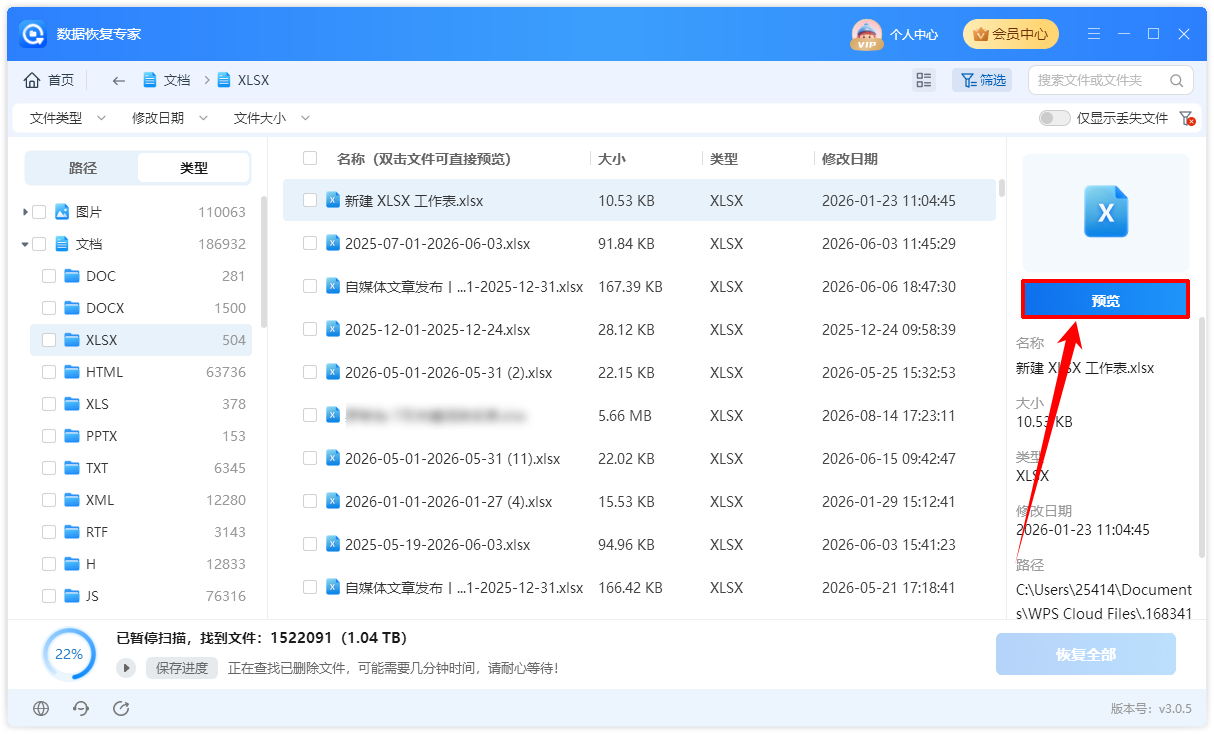The height and width of the screenshot is (734, 1214).
Task: Sort by 大小 column header
Action: click(612, 159)
